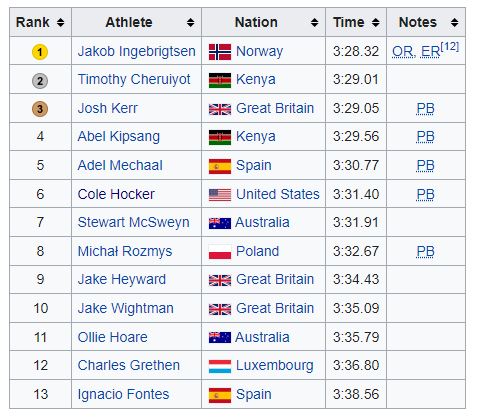Click the gold medal rank 1 icon
The height and width of the screenshot is (420, 480).
[40, 52]
